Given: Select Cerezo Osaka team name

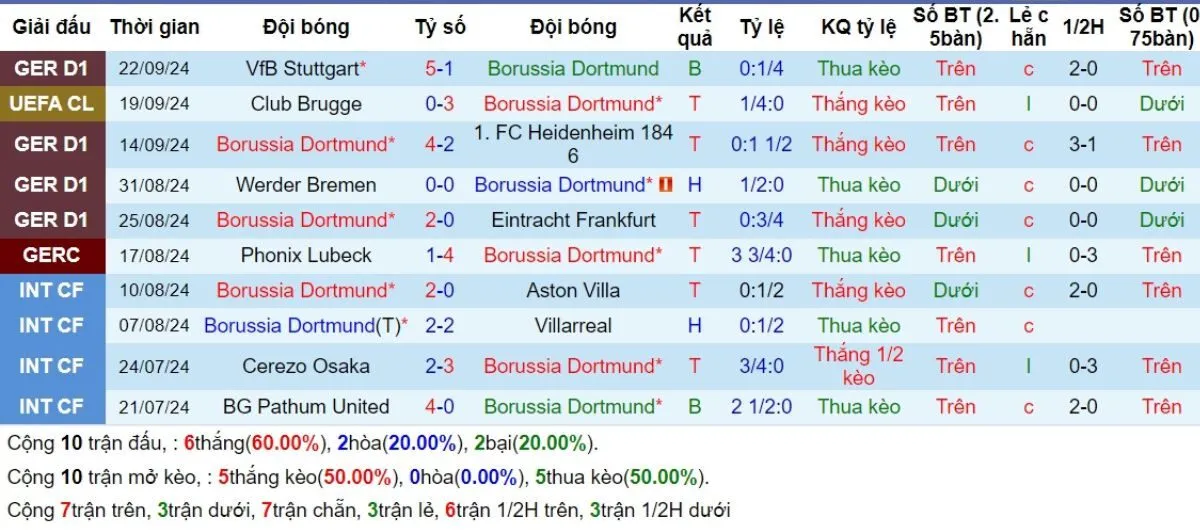Looking at the screenshot, I should click(306, 366).
